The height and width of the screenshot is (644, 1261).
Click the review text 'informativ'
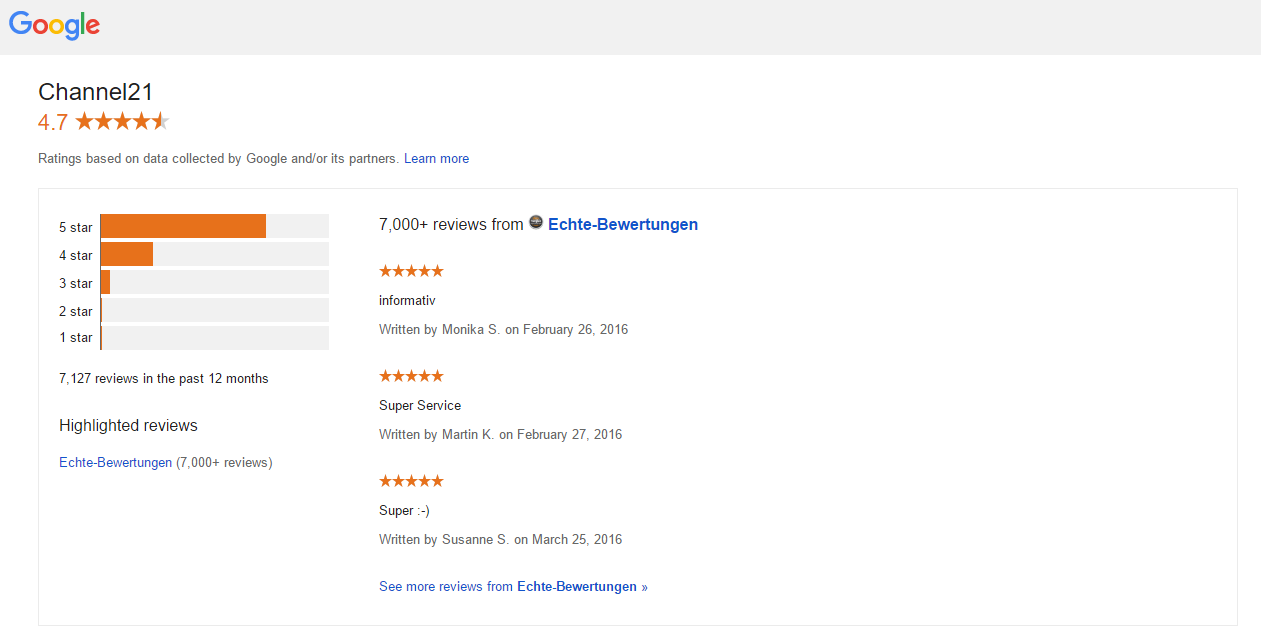click(x=407, y=300)
